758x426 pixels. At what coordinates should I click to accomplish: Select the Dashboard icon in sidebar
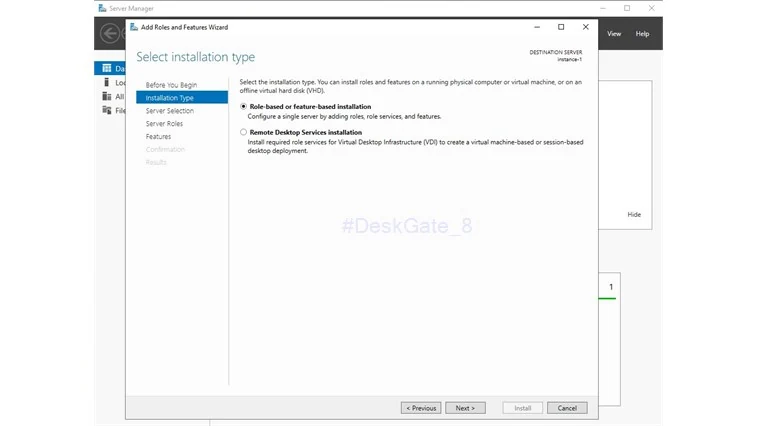(107, 68)
